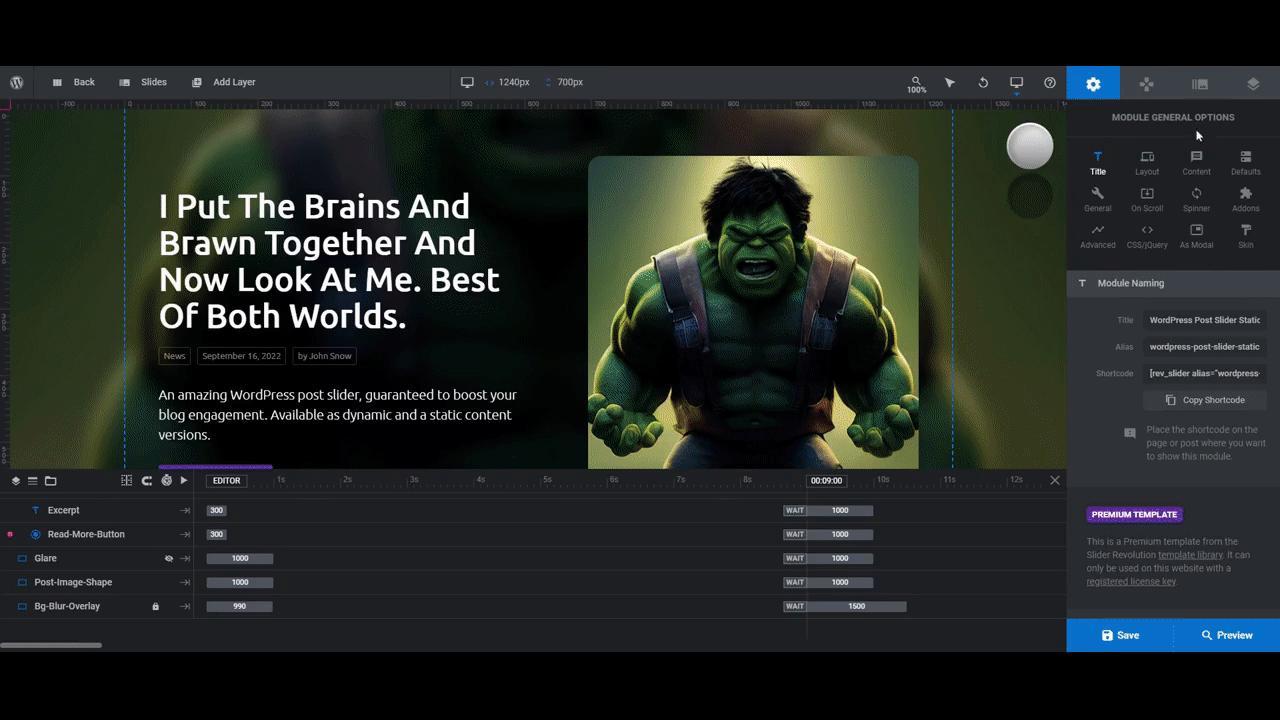This screenshot has width=1280, height=720.
Task: Click the zoom magnifier showing 100%
Action: coord(916,84)
